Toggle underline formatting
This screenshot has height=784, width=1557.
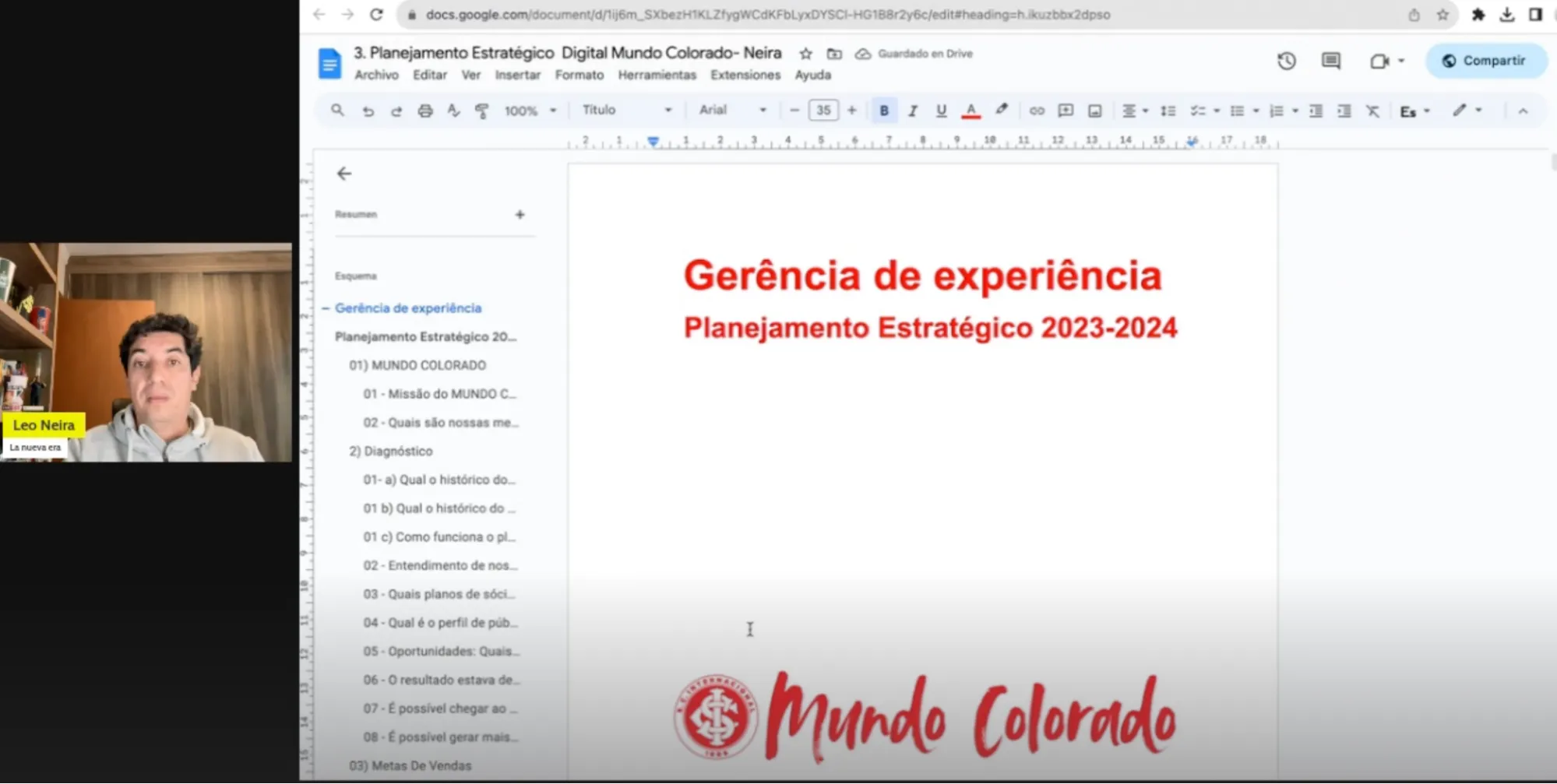942,110
